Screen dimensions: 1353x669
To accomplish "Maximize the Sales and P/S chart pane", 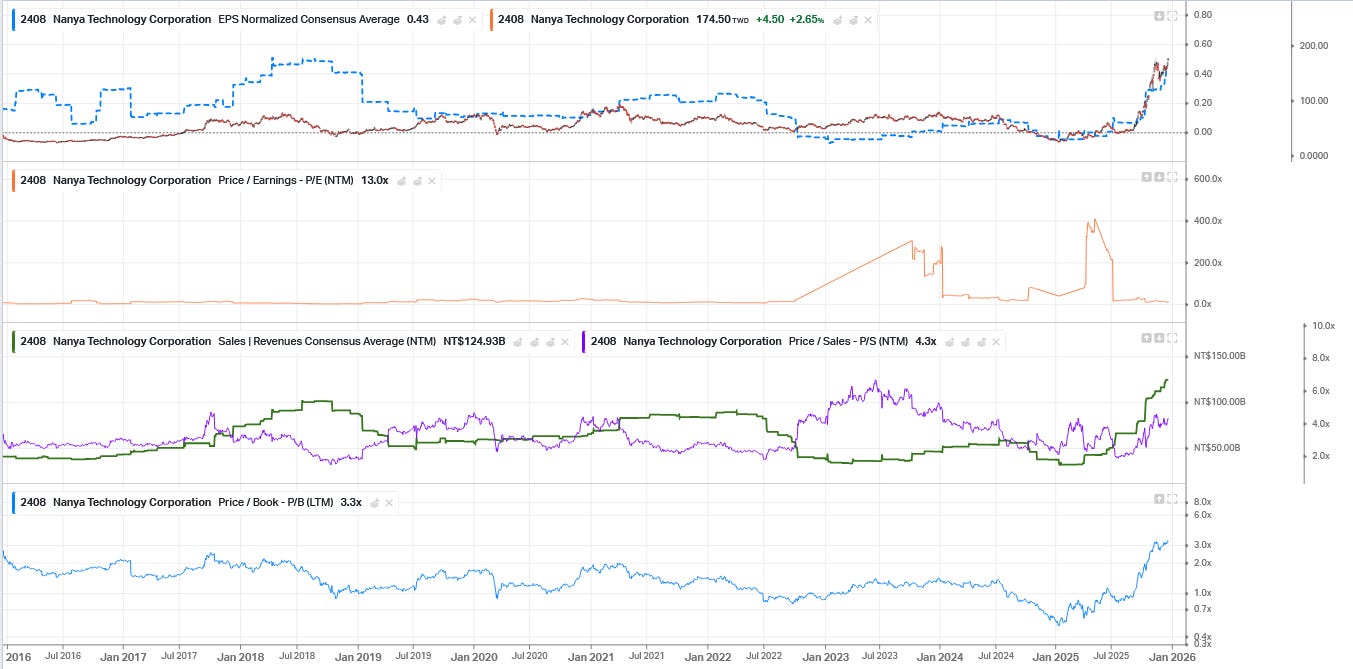I will click(1172, 337).
